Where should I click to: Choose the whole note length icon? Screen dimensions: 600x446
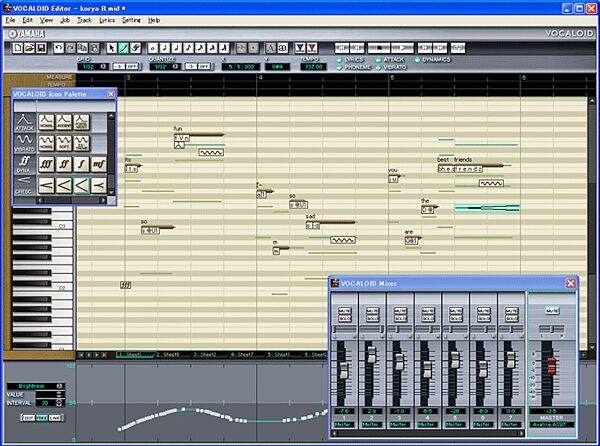click(153, 48)
